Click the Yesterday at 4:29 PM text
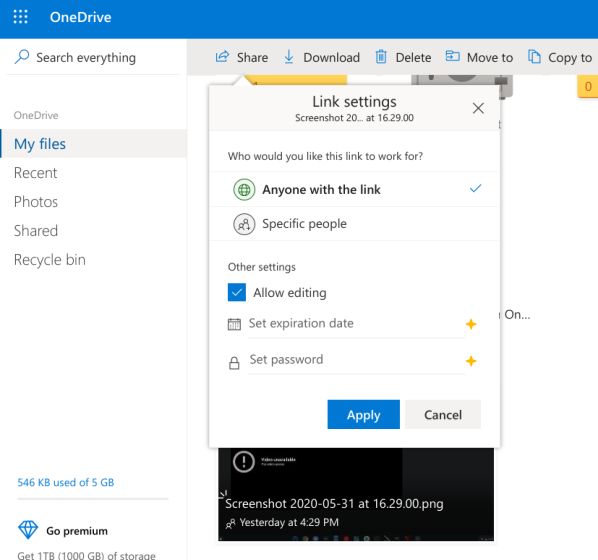The image size is (598, 560). (289, 522)
